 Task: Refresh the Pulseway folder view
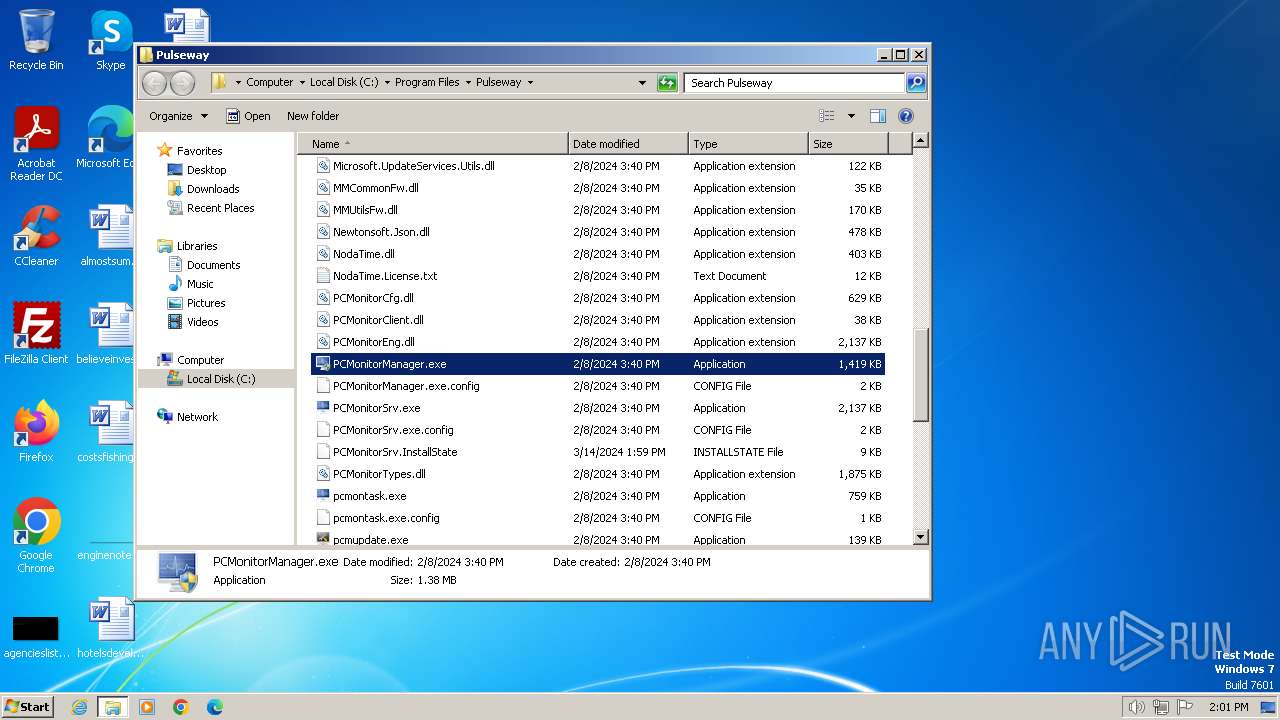[667, 83]
